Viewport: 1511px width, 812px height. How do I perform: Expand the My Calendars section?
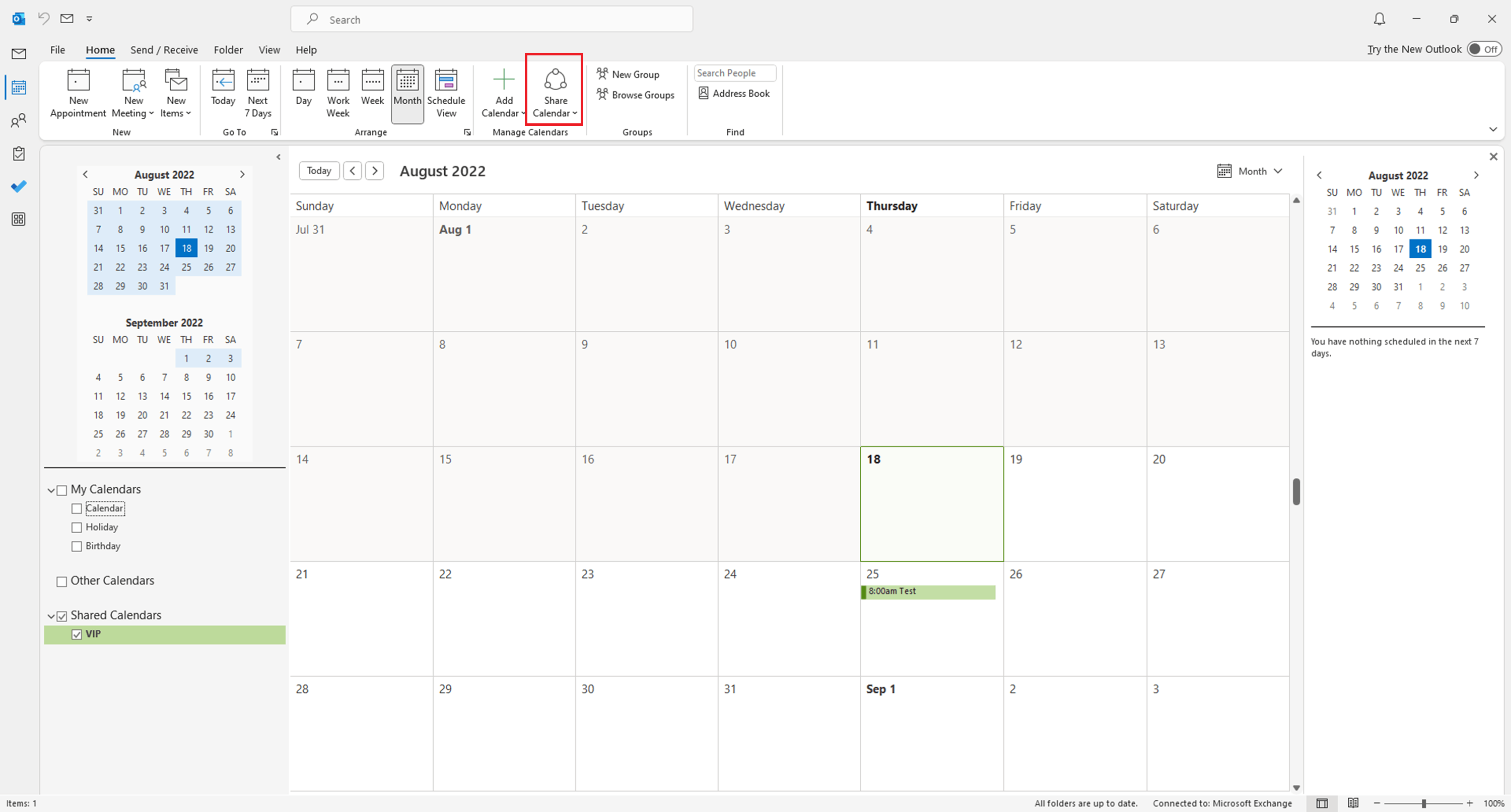[x=51, y=489]
